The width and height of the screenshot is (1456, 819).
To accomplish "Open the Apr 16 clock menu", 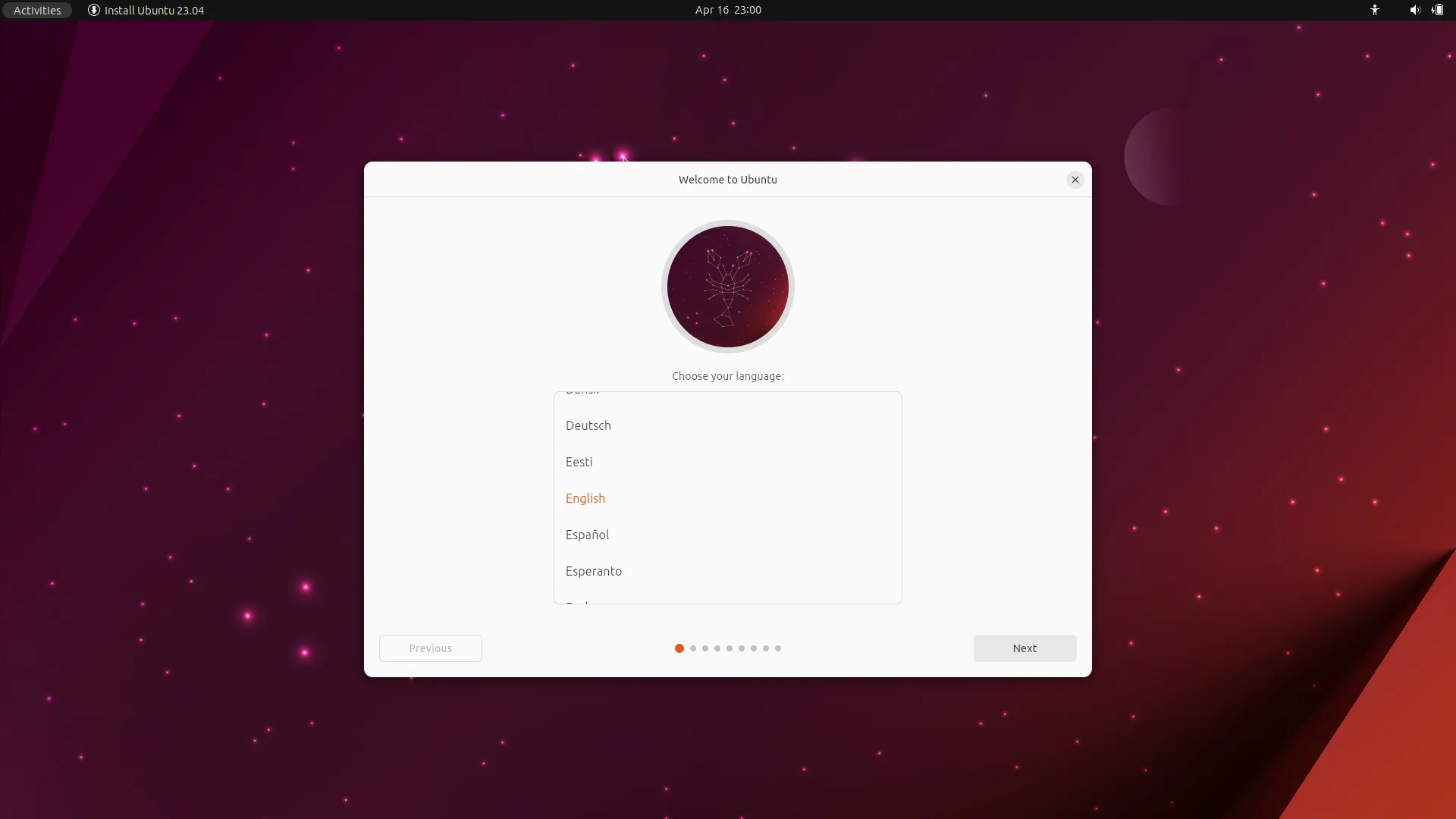I will [x=726, y=10].
